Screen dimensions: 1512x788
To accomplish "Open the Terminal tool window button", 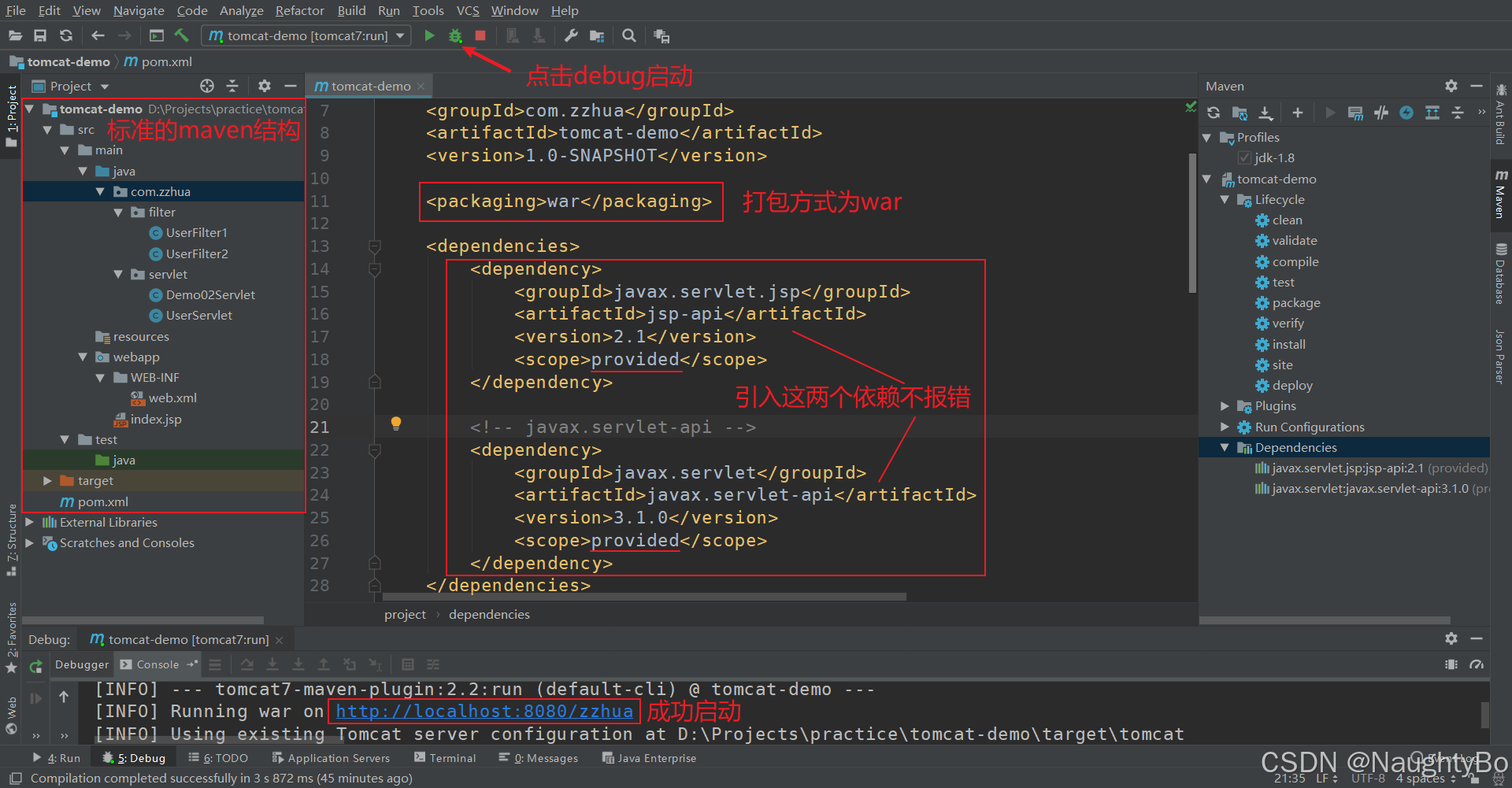I will click(x=445, y=758).
